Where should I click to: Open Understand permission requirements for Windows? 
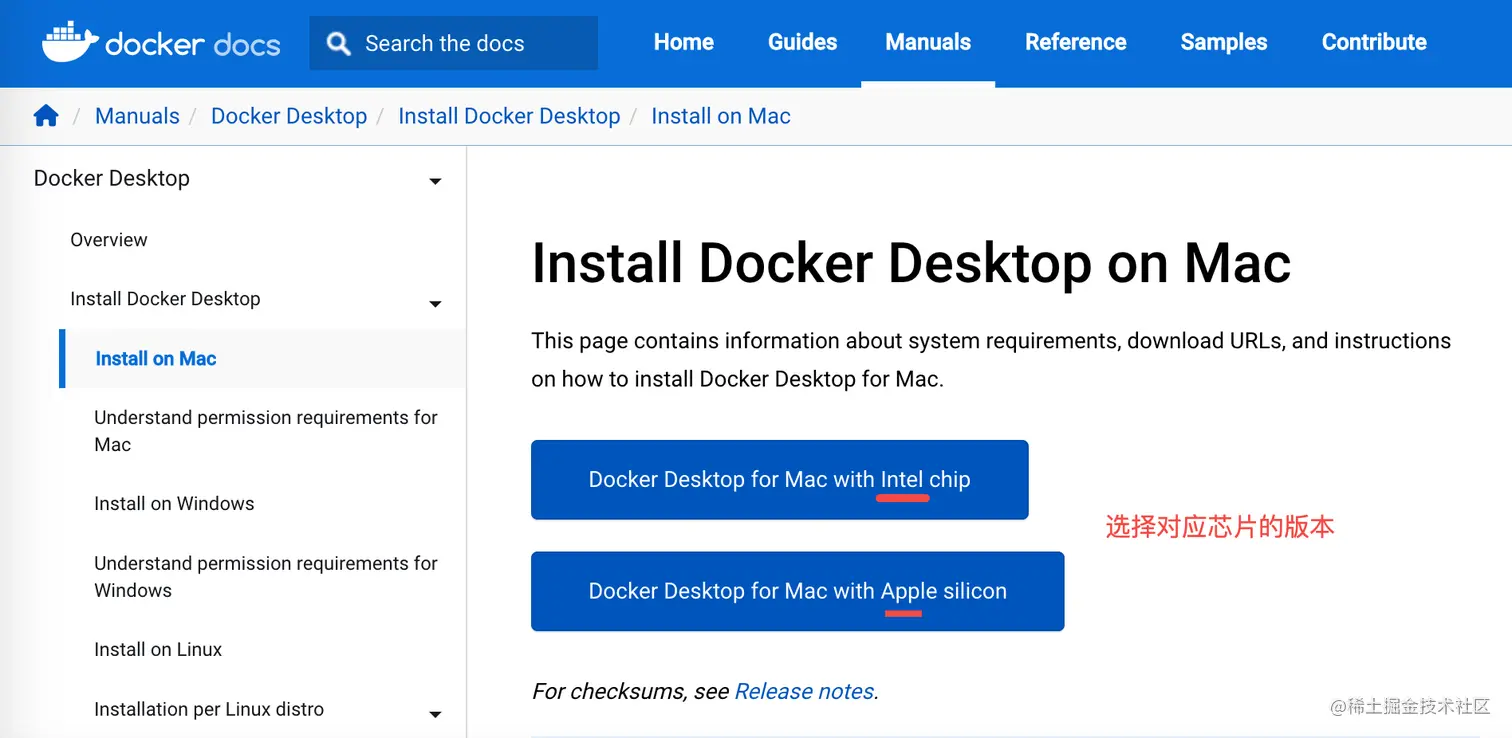tap(266, 577)
